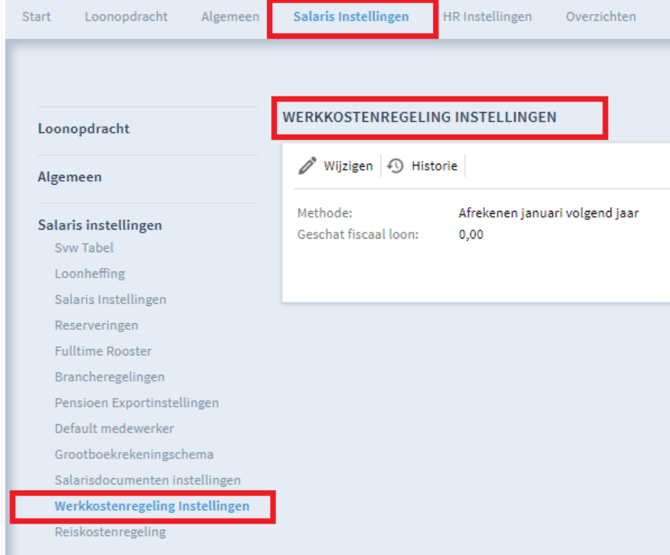
Task: Select Werkkostenregeling Instellingen in sidebar
Action: pos(152,507)
